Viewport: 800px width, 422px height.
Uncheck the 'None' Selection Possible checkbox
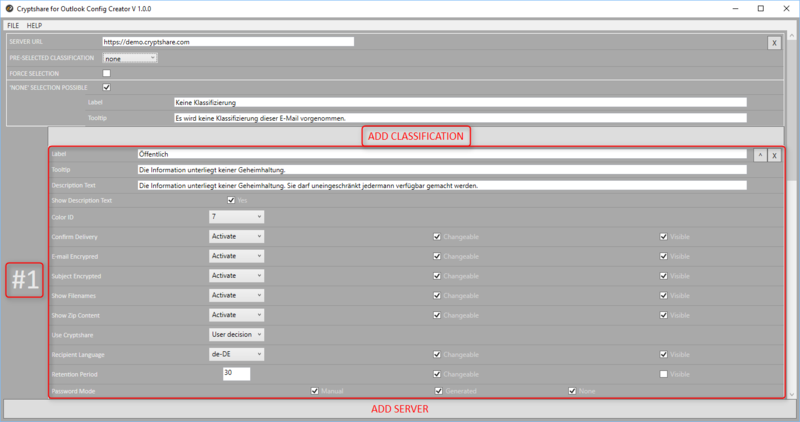click(107, 87)
